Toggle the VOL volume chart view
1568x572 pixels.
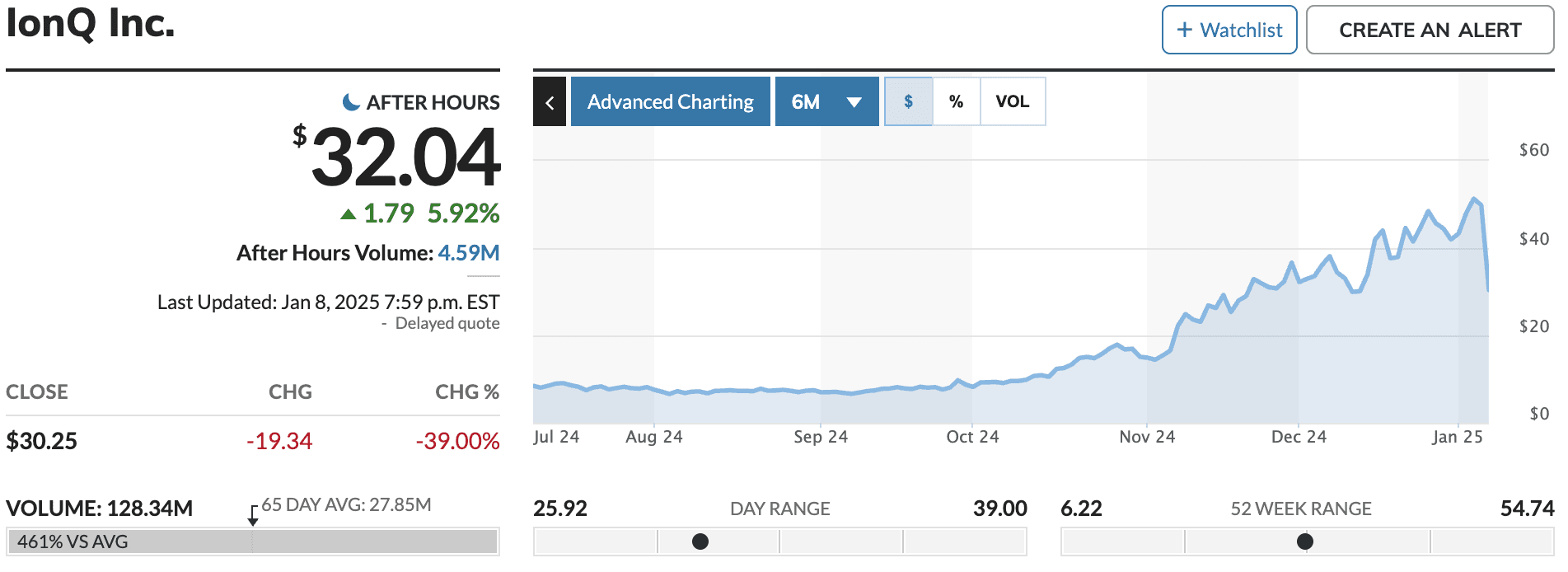point(1013,101)
